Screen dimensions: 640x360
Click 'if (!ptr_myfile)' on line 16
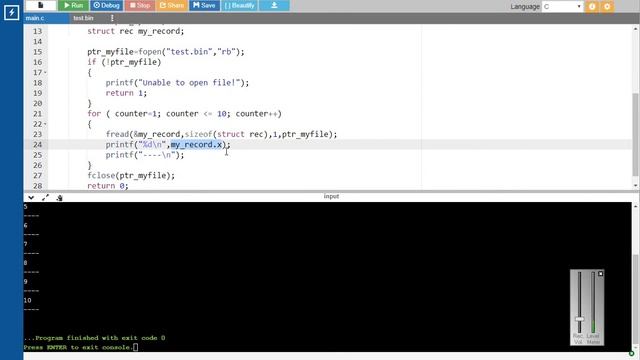[124, 62]
